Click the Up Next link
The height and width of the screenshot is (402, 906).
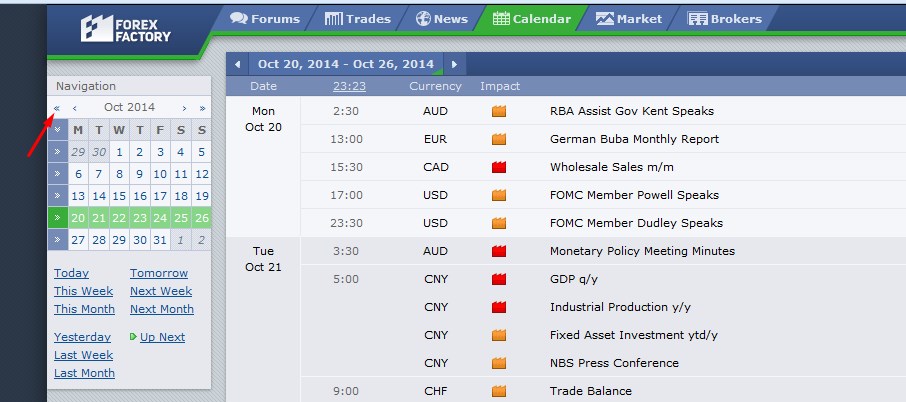pos(162,337)
